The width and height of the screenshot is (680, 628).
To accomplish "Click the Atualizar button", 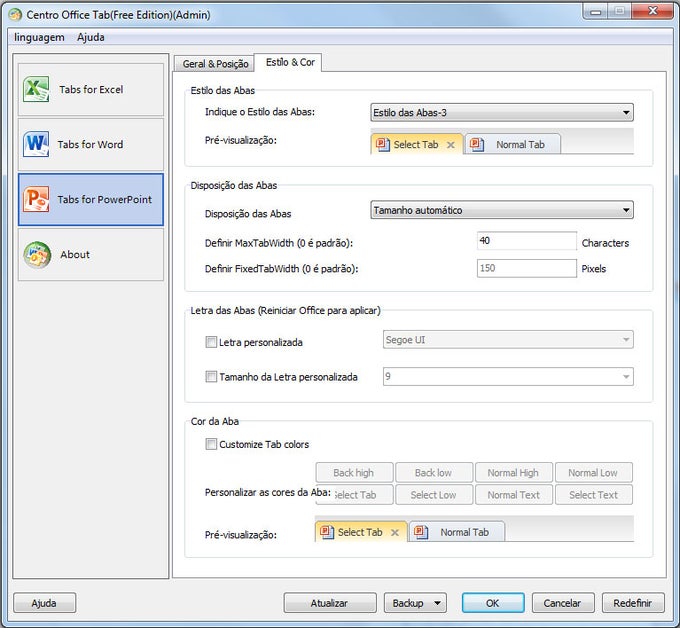I will (330, 603).
